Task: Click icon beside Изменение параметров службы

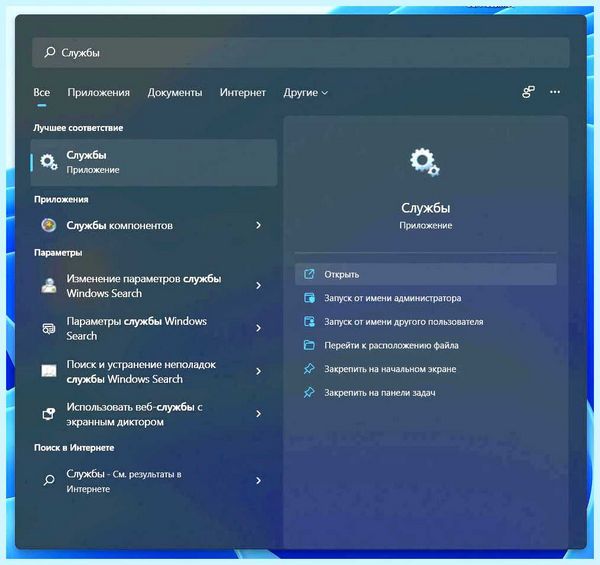Action: pyautogui.click(x=49, y=286)
